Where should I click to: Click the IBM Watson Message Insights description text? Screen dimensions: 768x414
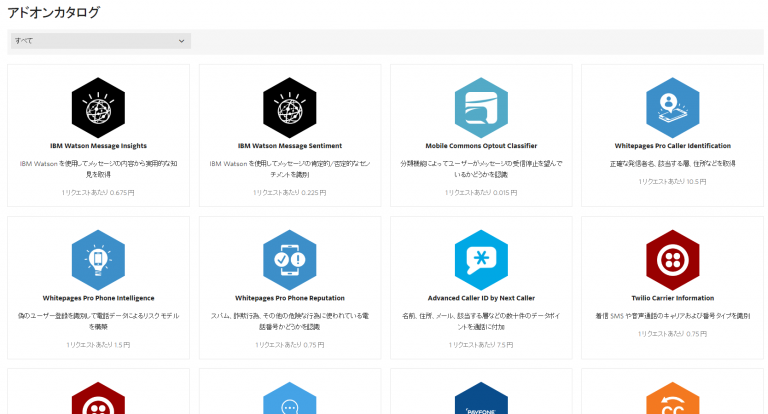click(98, 169)
